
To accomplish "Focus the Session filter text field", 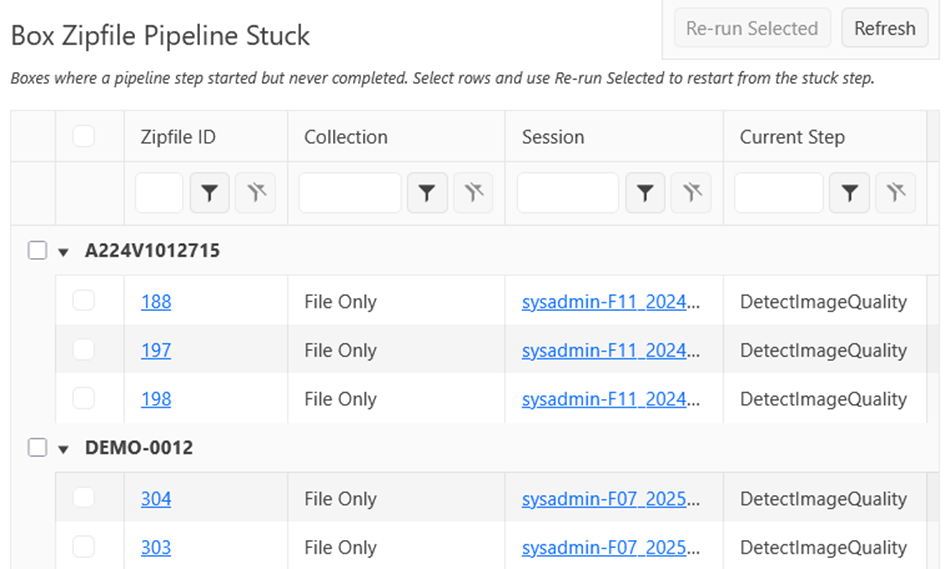I will click(568, 193).
